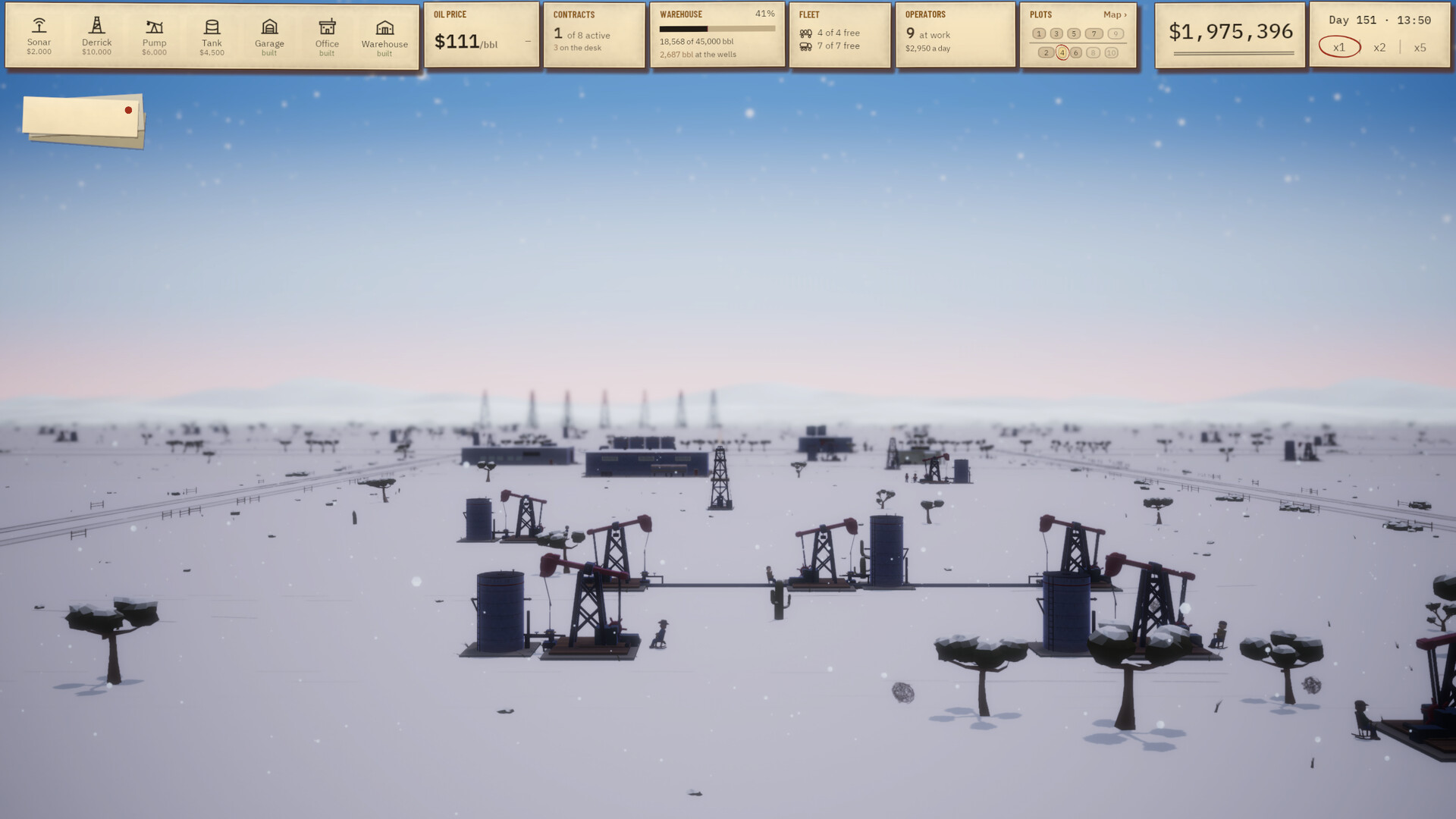
Task: Click the warehouse 41% fill bar
Action: (x=717, y=29)
